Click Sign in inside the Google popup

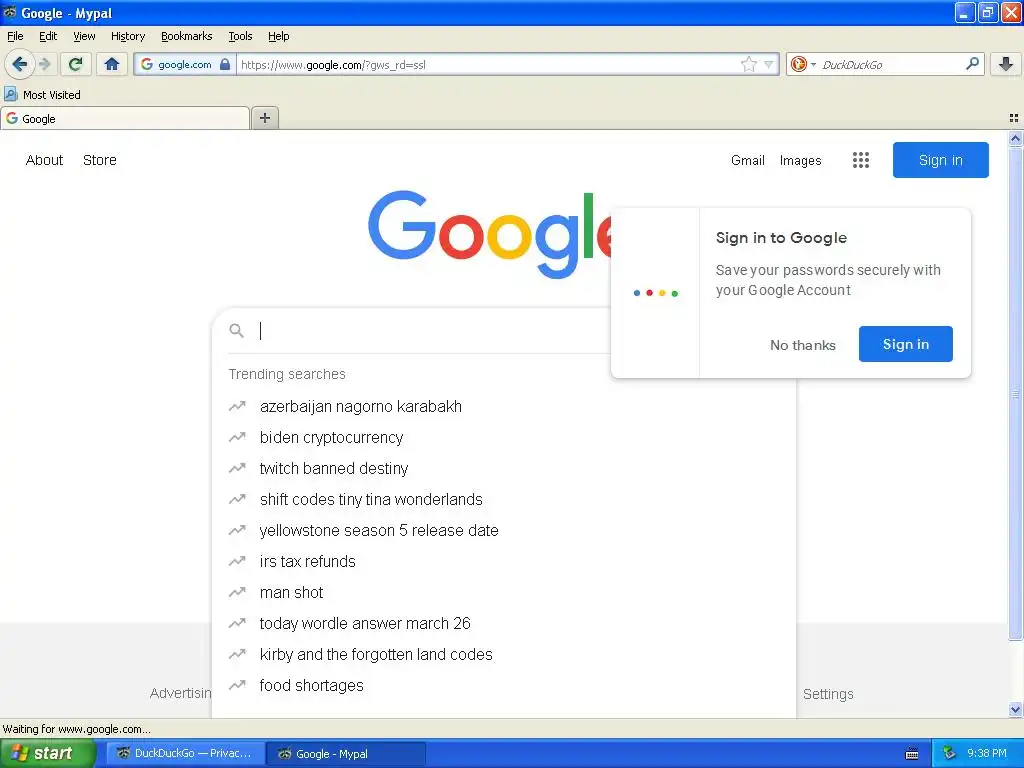tap(905, 344)
